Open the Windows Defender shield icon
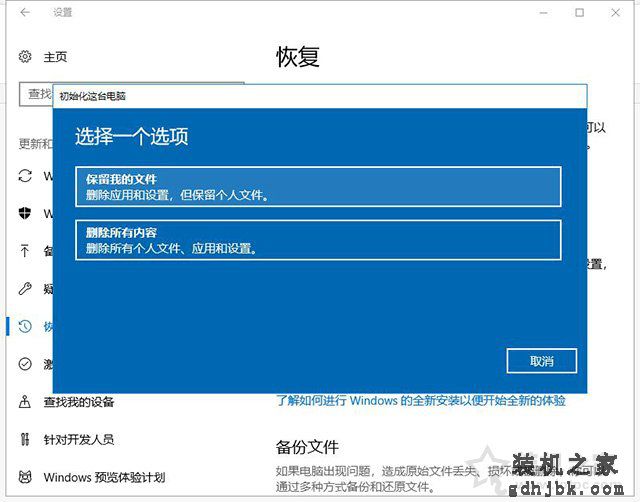This screenshot has width=640, height=502. [x=25, y=213]
